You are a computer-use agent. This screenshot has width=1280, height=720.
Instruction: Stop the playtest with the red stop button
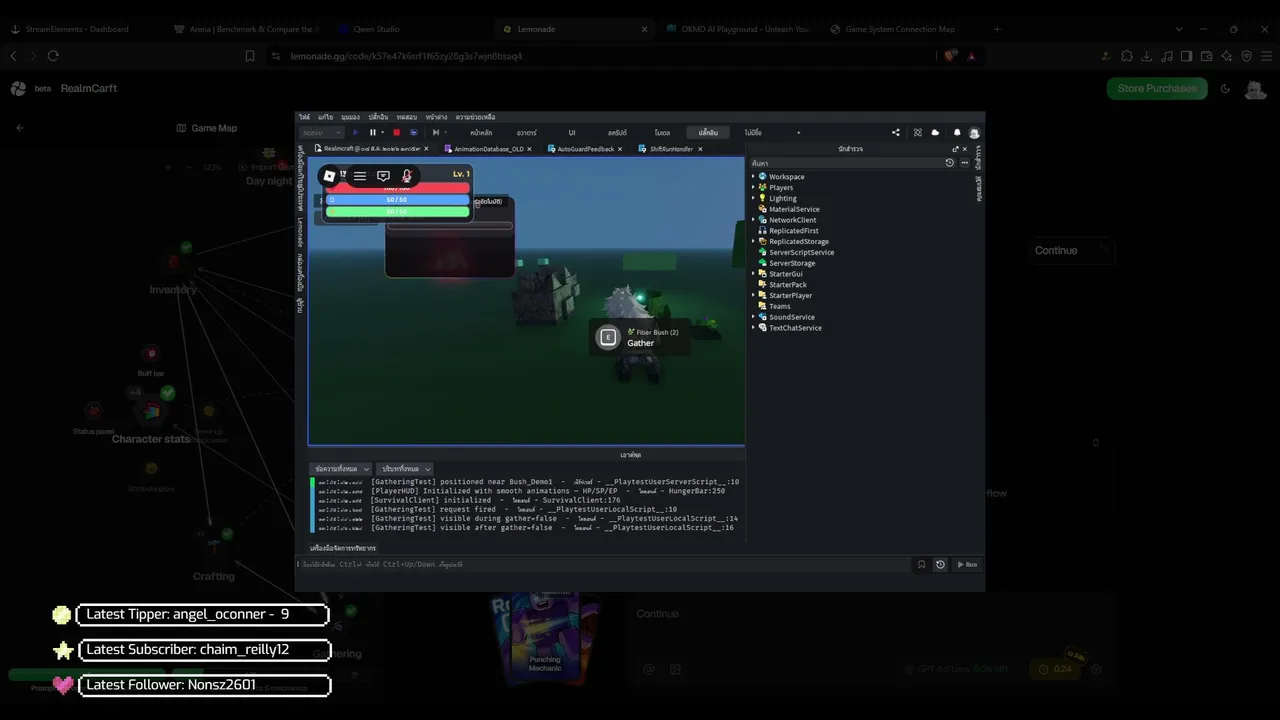coord(396,132)
